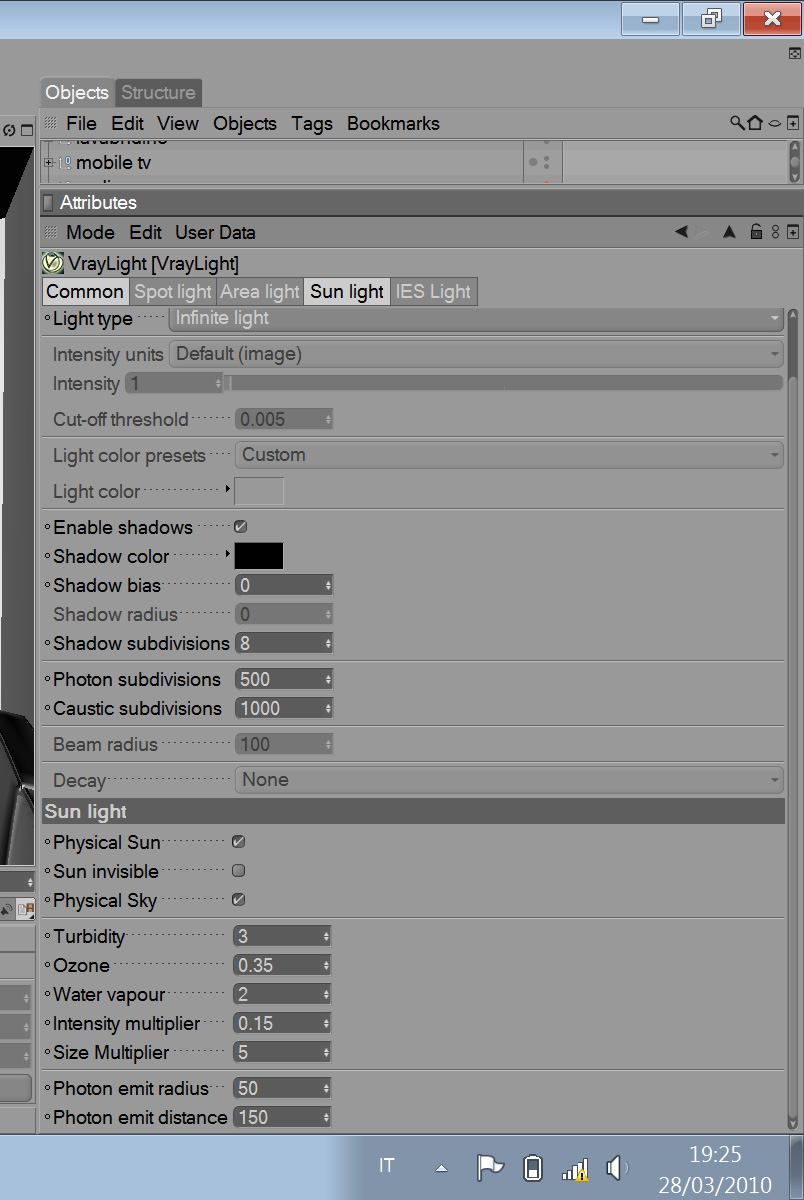The width and height of the screenshot is (804, 1200).
Task: Click the Light color swatch
Action: (x=259, y=491)
